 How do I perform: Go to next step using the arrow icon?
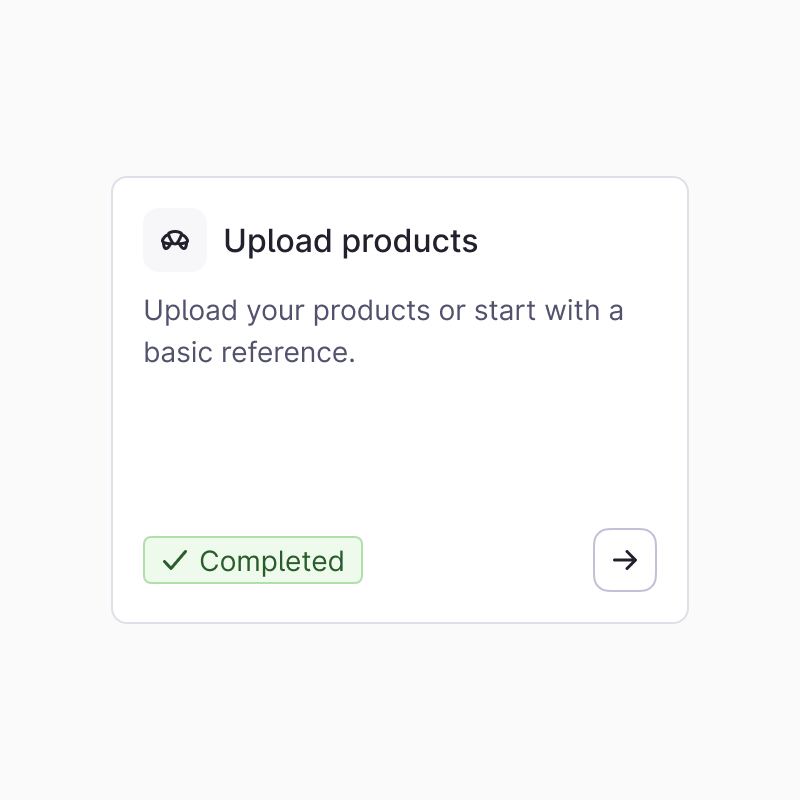(x=625, y=560)
